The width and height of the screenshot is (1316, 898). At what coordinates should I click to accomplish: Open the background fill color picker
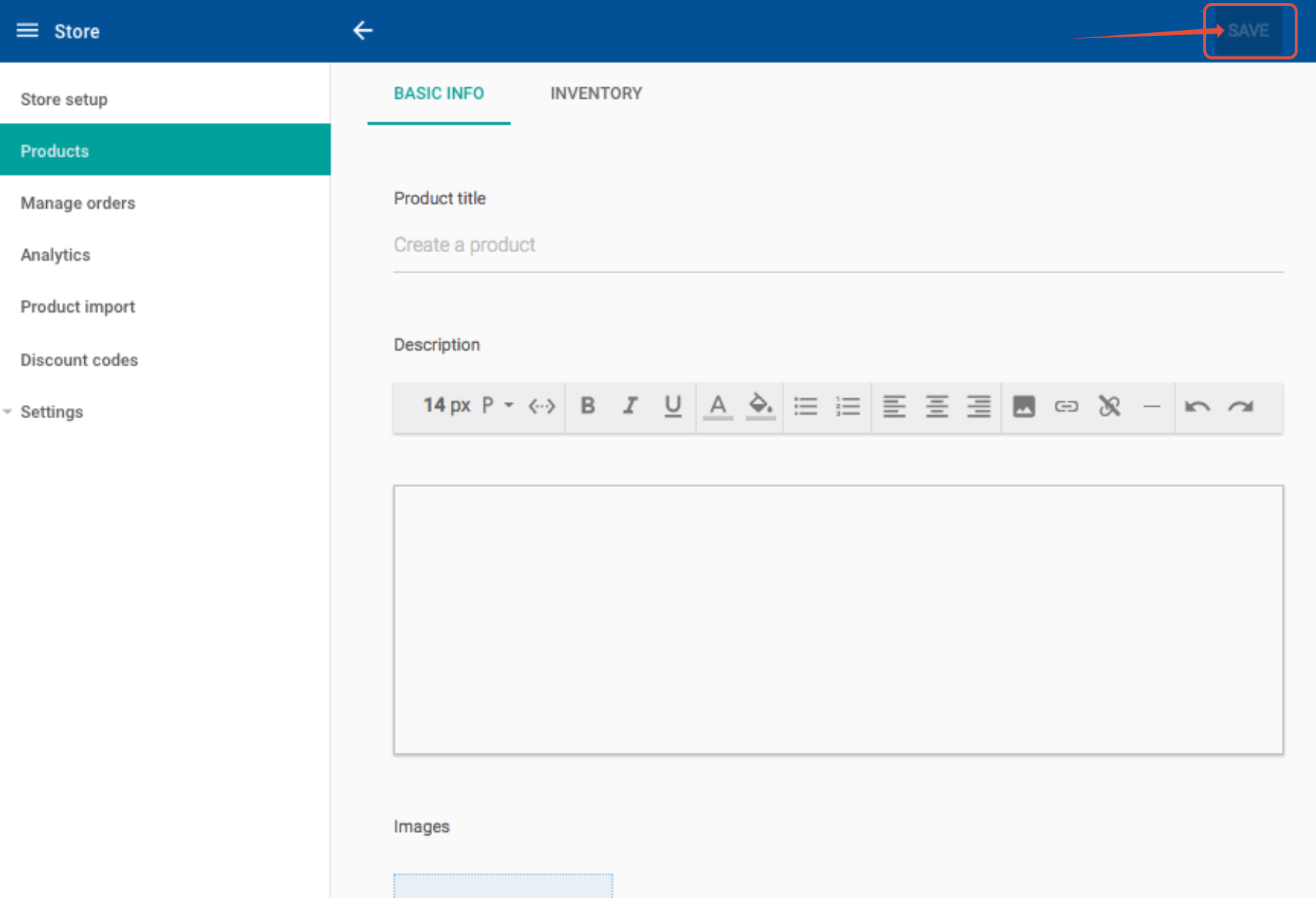pyautogui.click(x=761, y=407)
